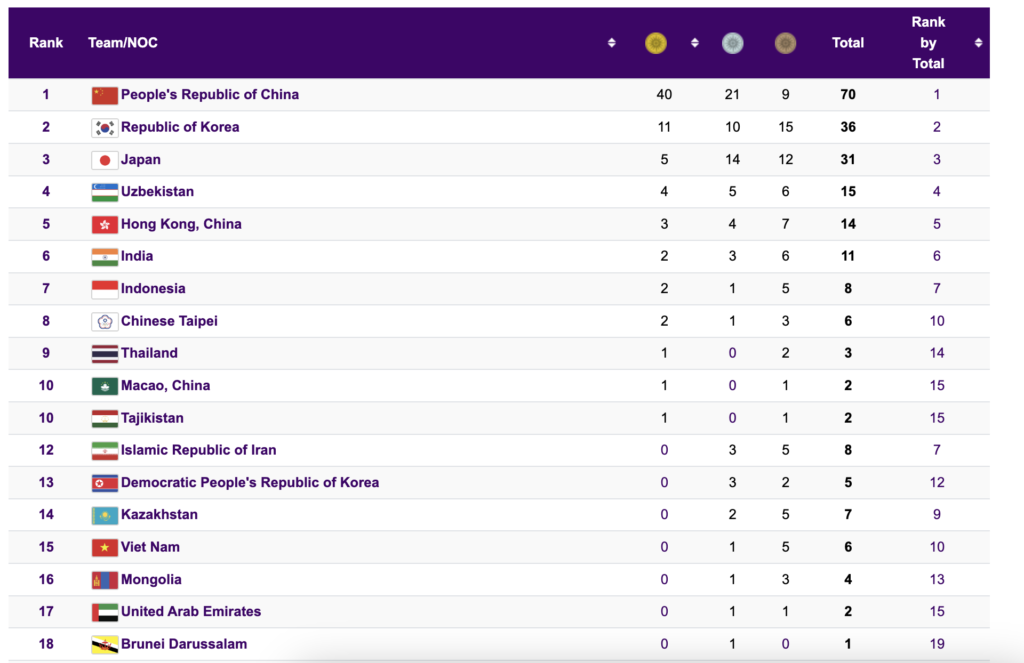Sort table by Rank by Total arrows
1024x663 pixels.
click(978, 43)
